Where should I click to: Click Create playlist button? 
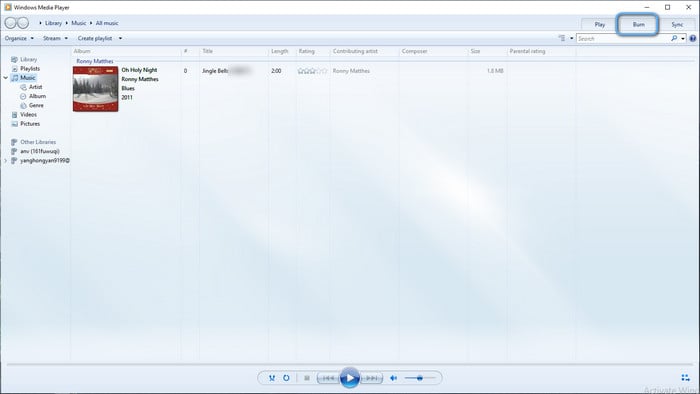(x=95, y=38)
